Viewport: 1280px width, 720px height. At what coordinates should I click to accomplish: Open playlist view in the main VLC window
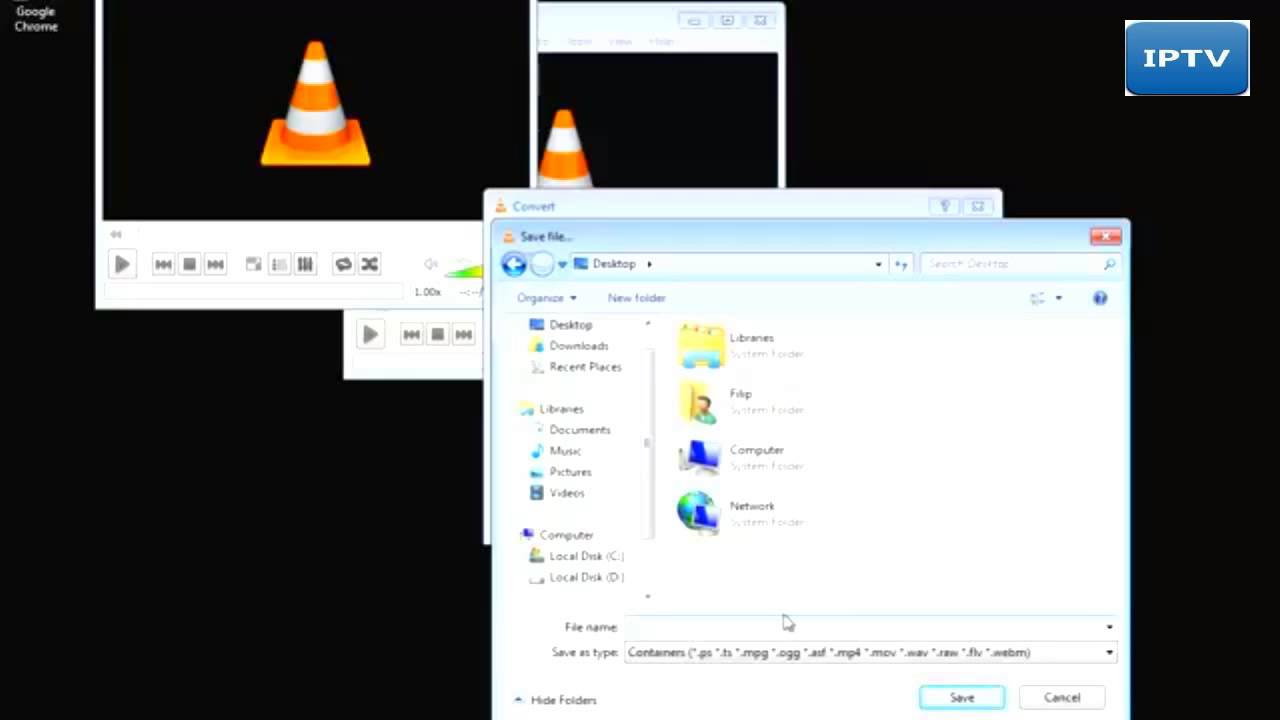[x=280, y=264]
